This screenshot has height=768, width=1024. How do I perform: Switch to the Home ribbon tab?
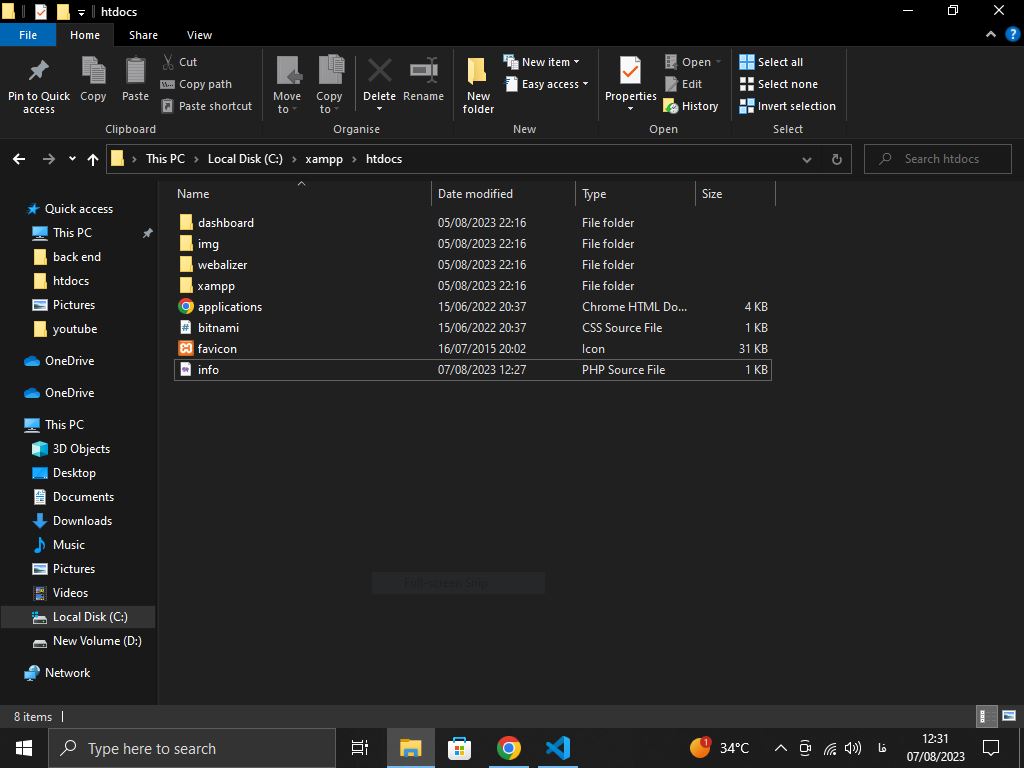coord(85,35)
